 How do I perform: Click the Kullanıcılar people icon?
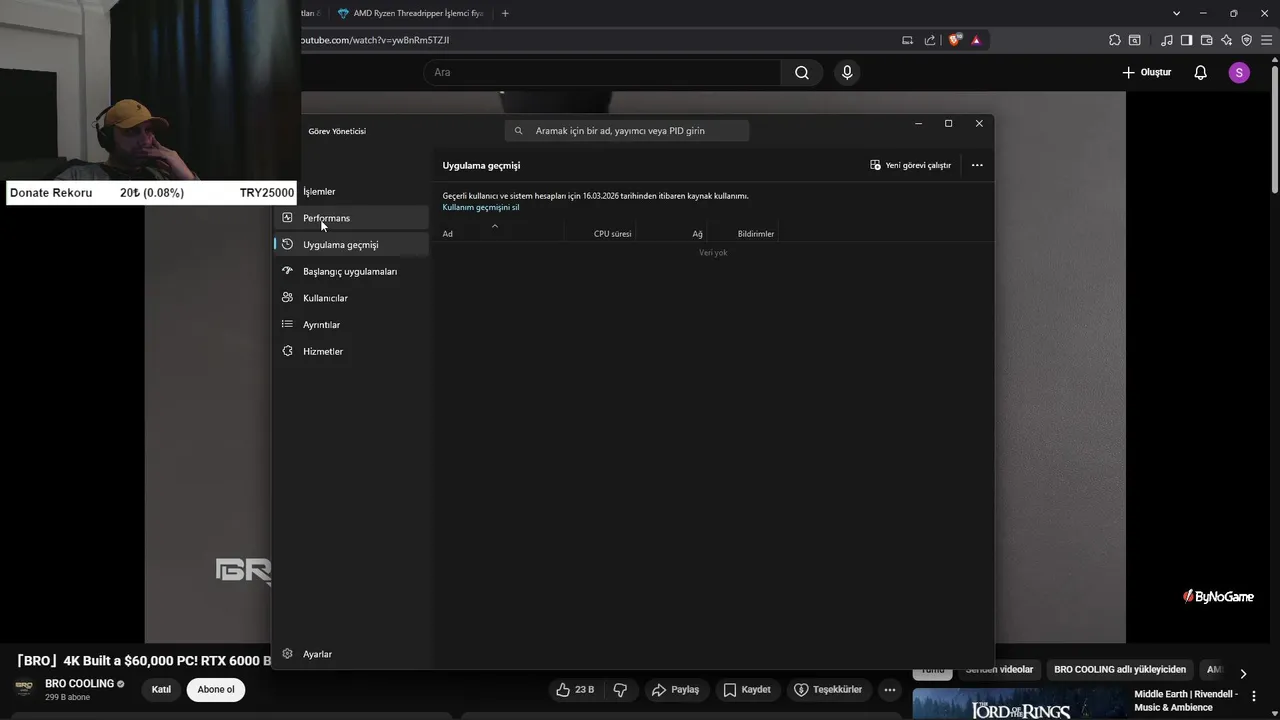287,298
